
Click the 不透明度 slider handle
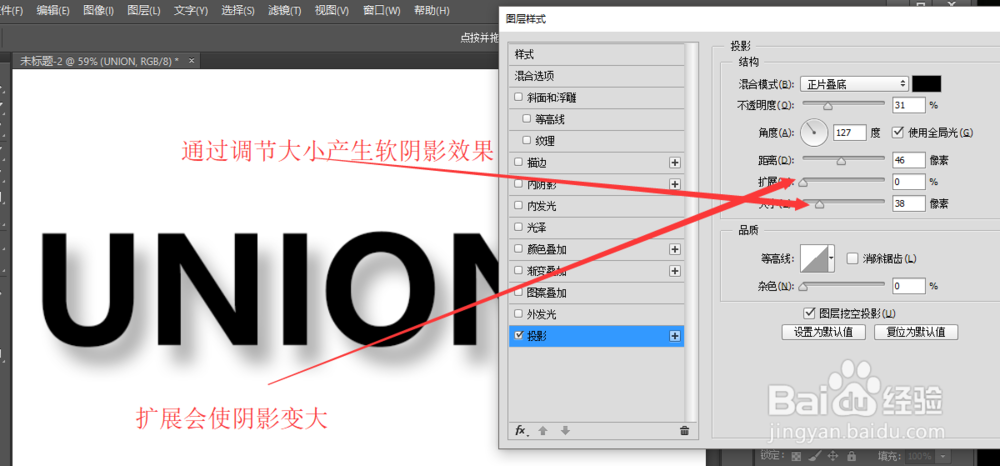pos(828,106)
